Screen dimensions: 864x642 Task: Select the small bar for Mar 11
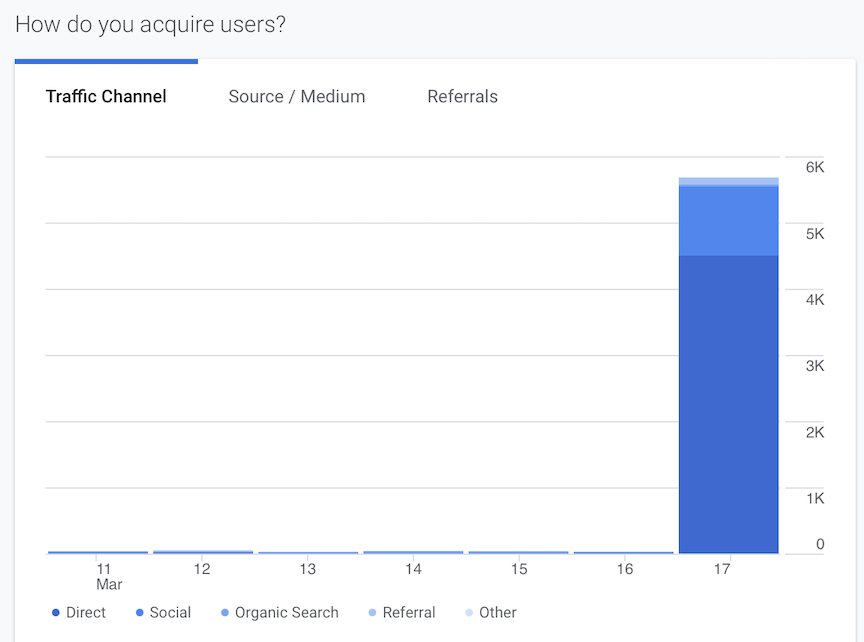coord(98,552)
